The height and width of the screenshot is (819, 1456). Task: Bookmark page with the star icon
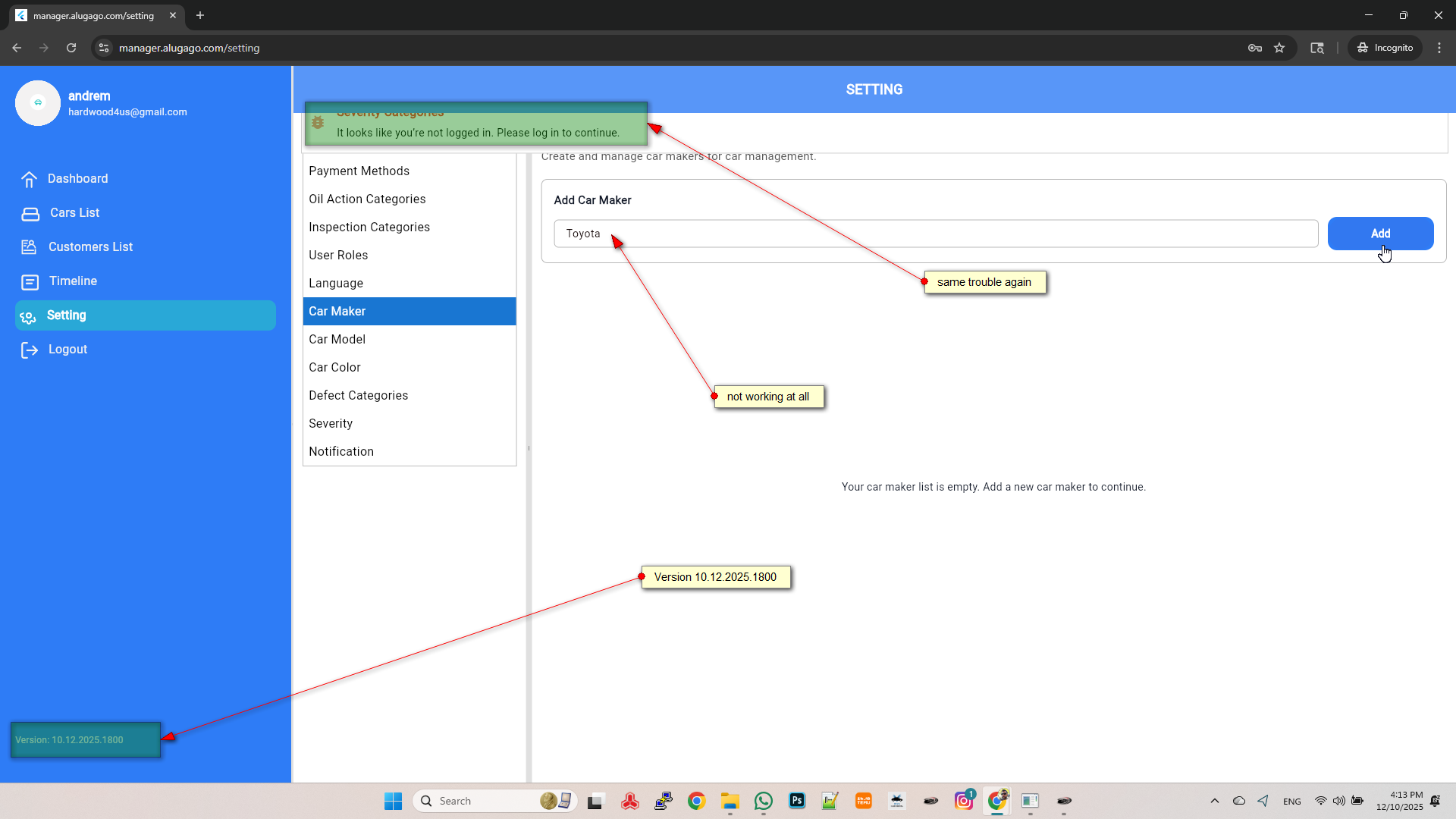tap(1279, 48)
